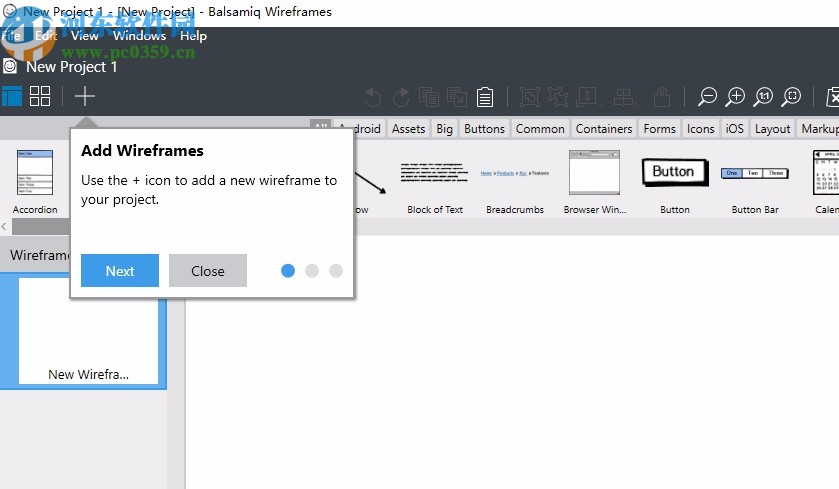Close the Add Wireframes tip popup
Image resolution: width=839 pixels, height=489 pixels.
click(x=208, y=271)
